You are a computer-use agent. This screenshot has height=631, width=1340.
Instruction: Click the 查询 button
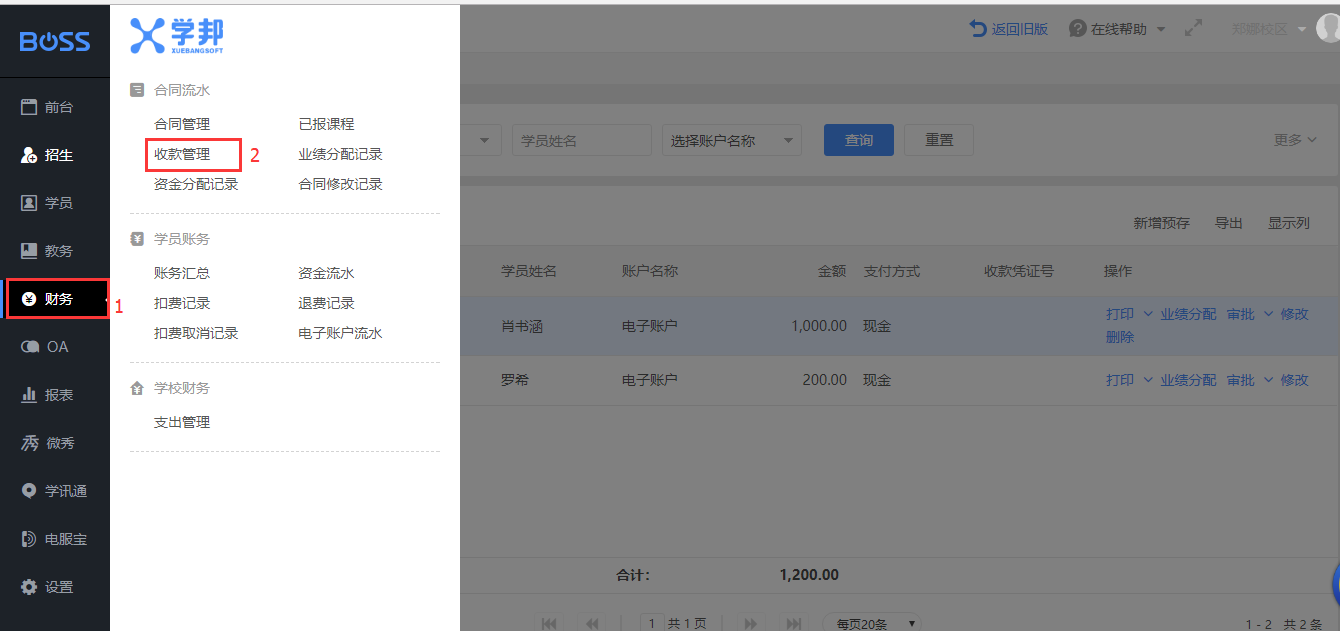point(859,140)
